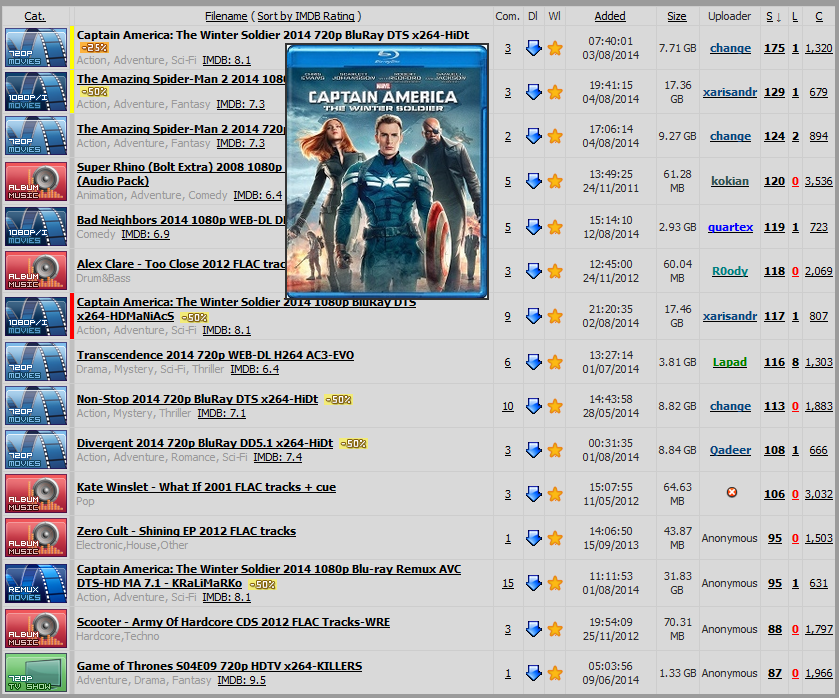Viewport: 839px width, 698px height.
Task: View the 175 seeders list
Action: (774, 48)
